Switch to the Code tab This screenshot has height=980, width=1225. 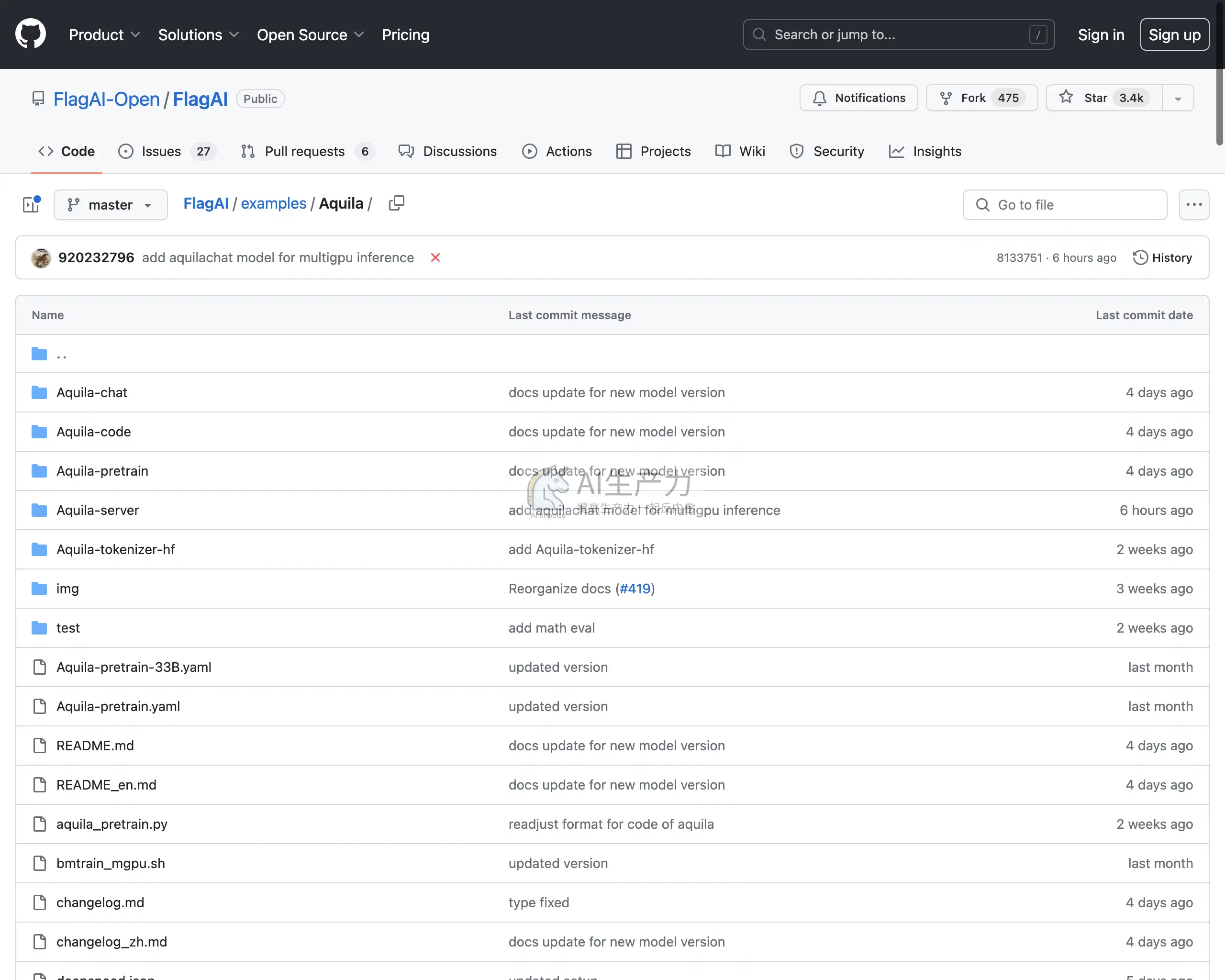pos(67,151)
